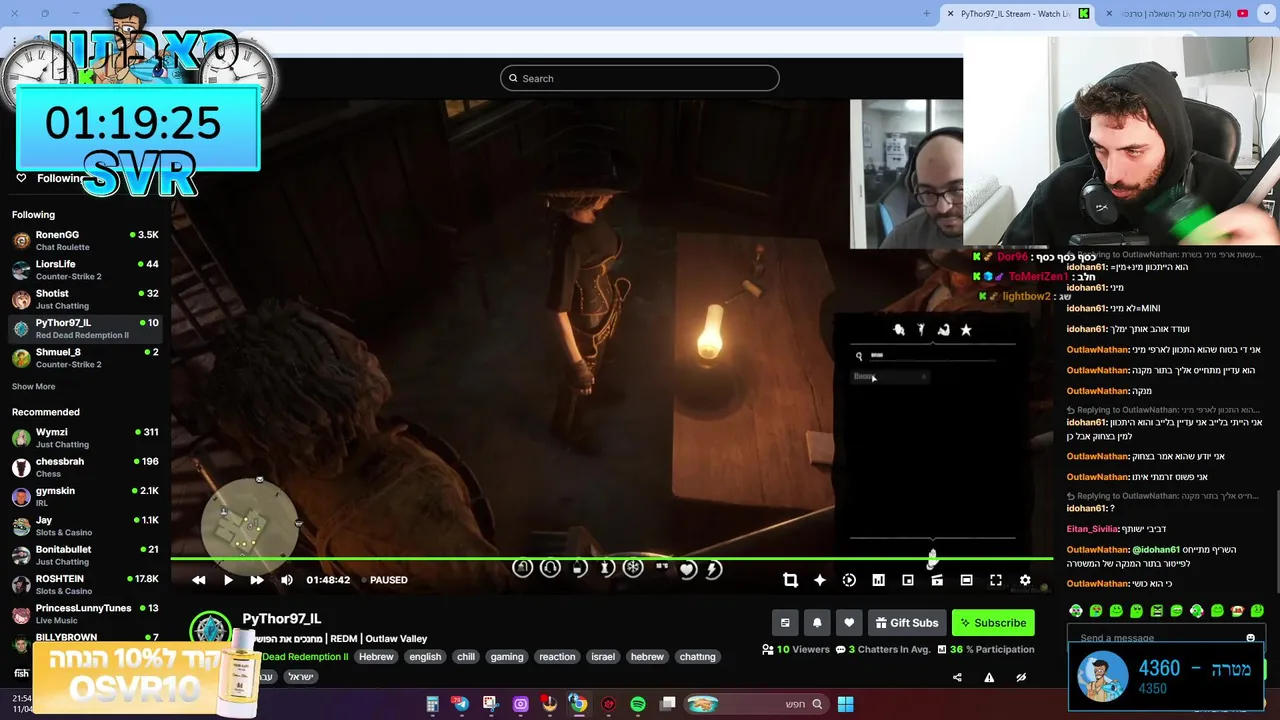Select PyThor97_IL in Following sidebar

click(x=85, y=328)
